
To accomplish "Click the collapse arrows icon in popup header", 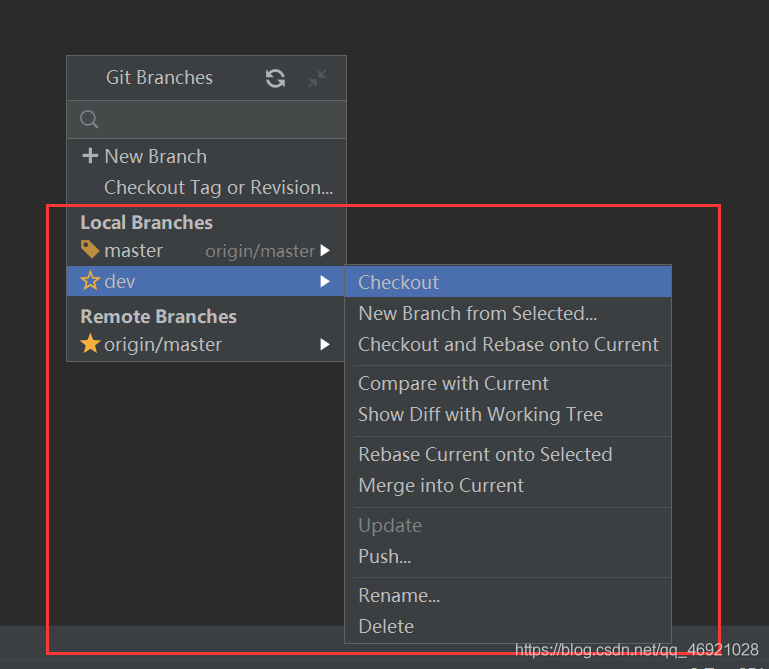I will coord(317,78).
